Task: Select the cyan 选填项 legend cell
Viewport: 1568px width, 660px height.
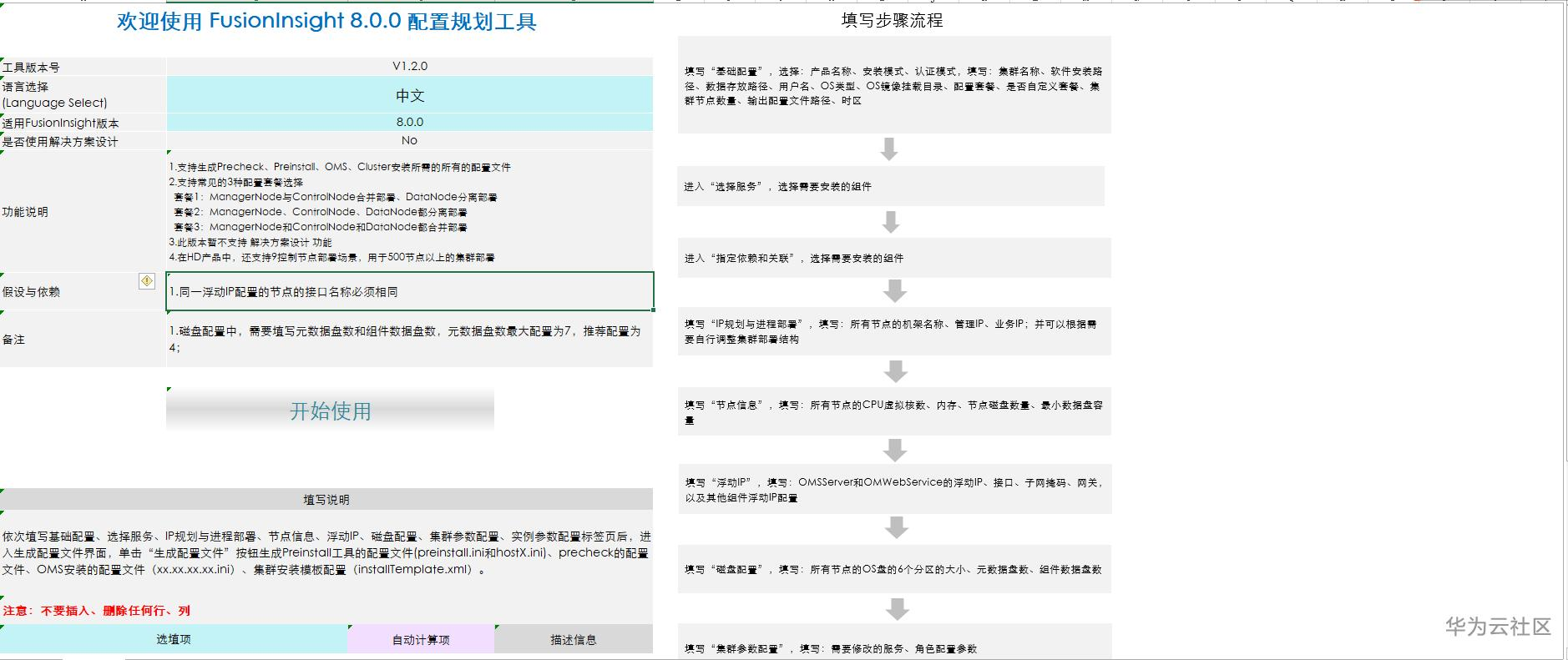Action: (x=174, y=639)
